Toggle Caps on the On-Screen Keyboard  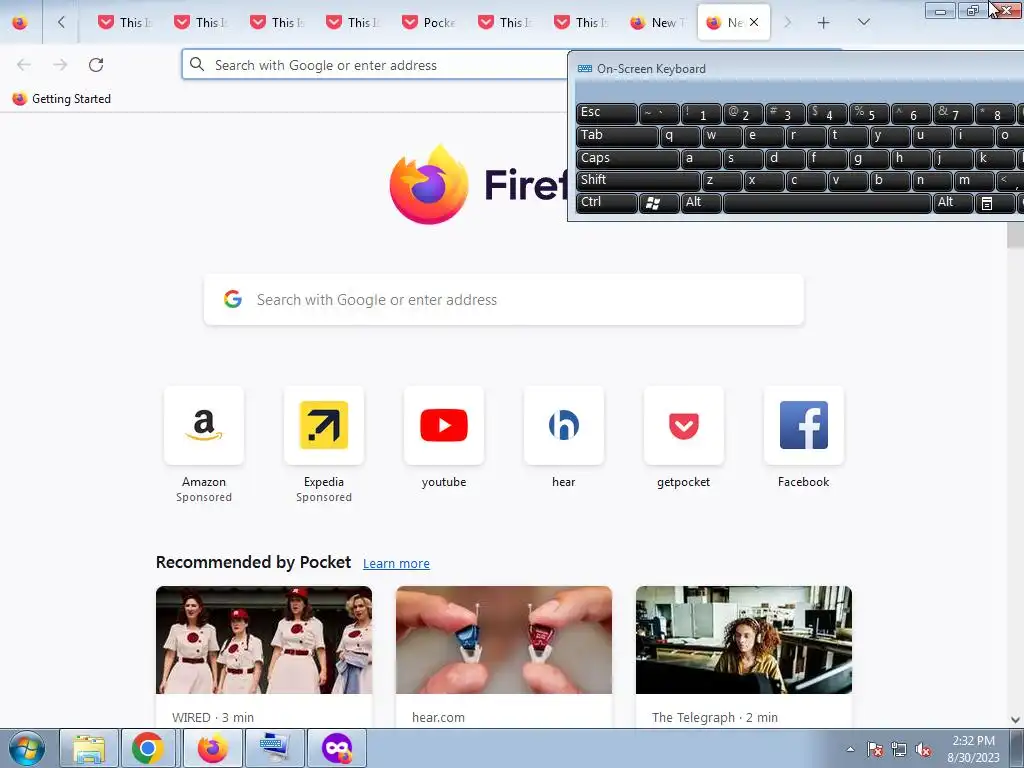point(628,159)
